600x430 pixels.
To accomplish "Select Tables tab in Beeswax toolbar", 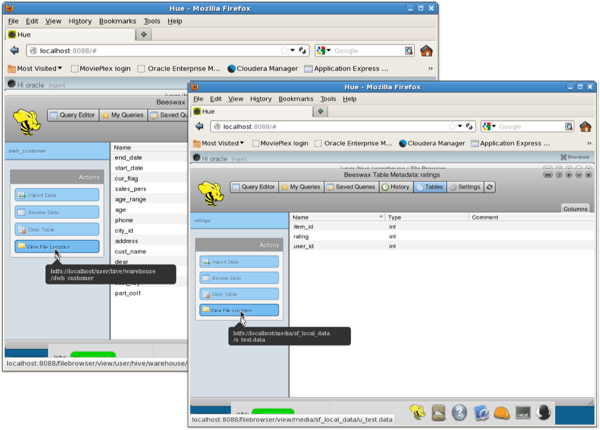I will [x=430, y=187].
